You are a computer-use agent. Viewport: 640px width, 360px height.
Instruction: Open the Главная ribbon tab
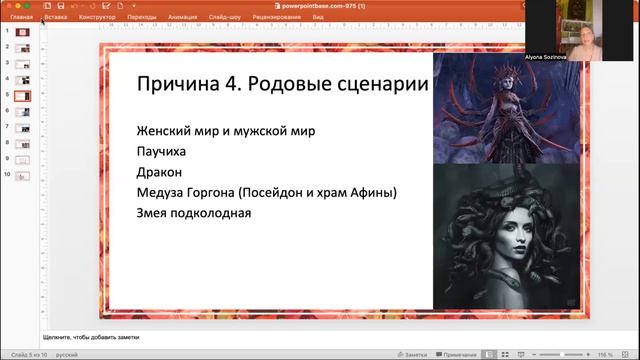pyautogui.click(x=22, y=17)
